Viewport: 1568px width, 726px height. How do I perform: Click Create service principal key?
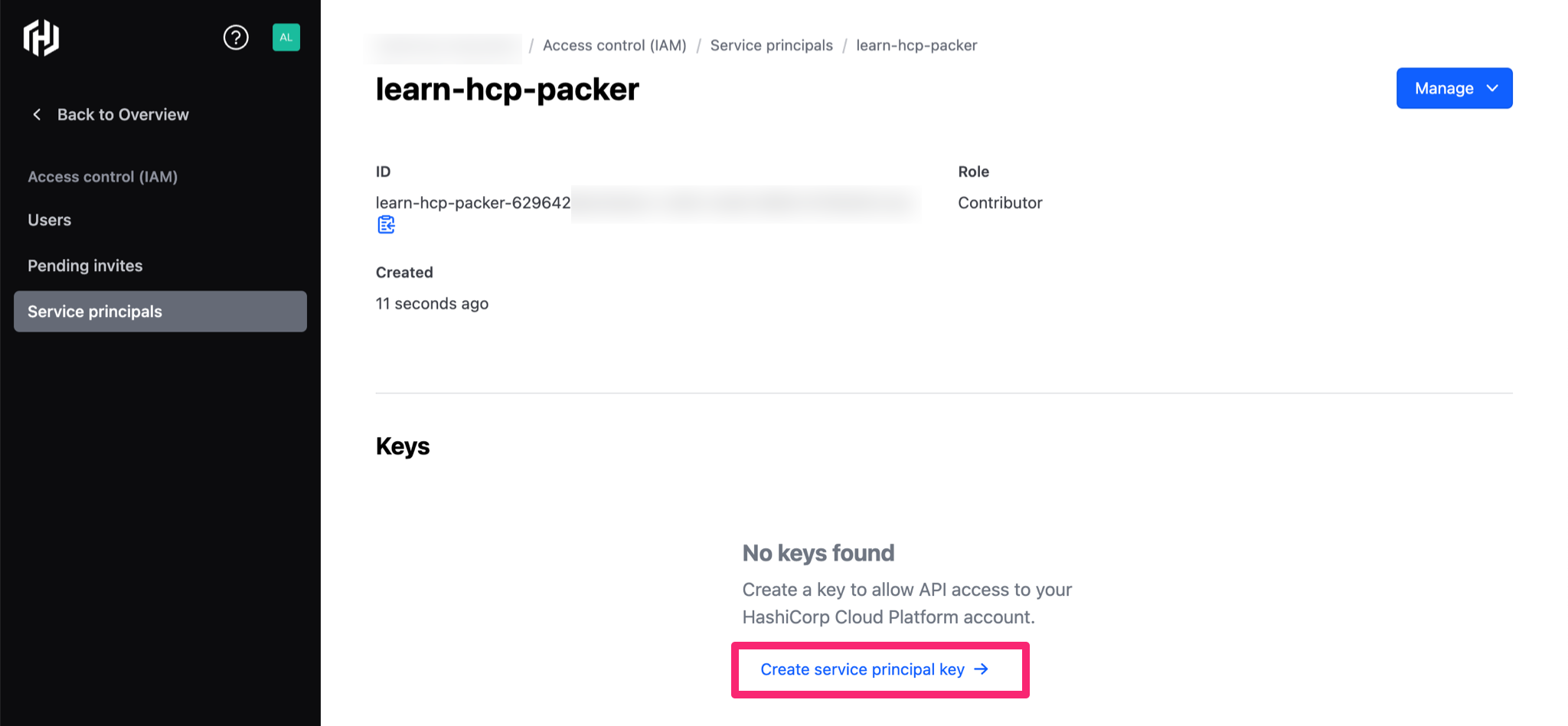click(863, 669)
